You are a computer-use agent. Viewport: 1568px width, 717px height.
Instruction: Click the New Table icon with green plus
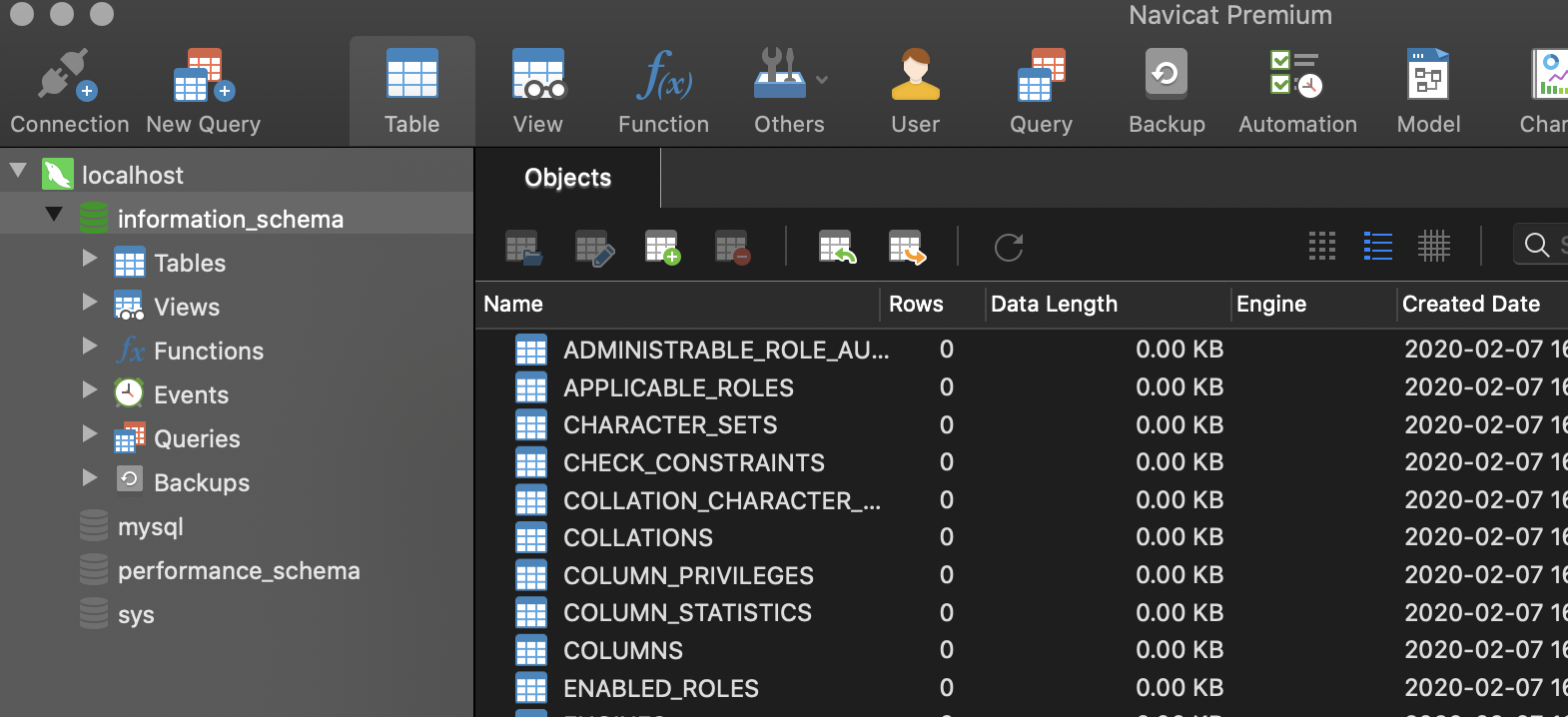click(662, 247)
